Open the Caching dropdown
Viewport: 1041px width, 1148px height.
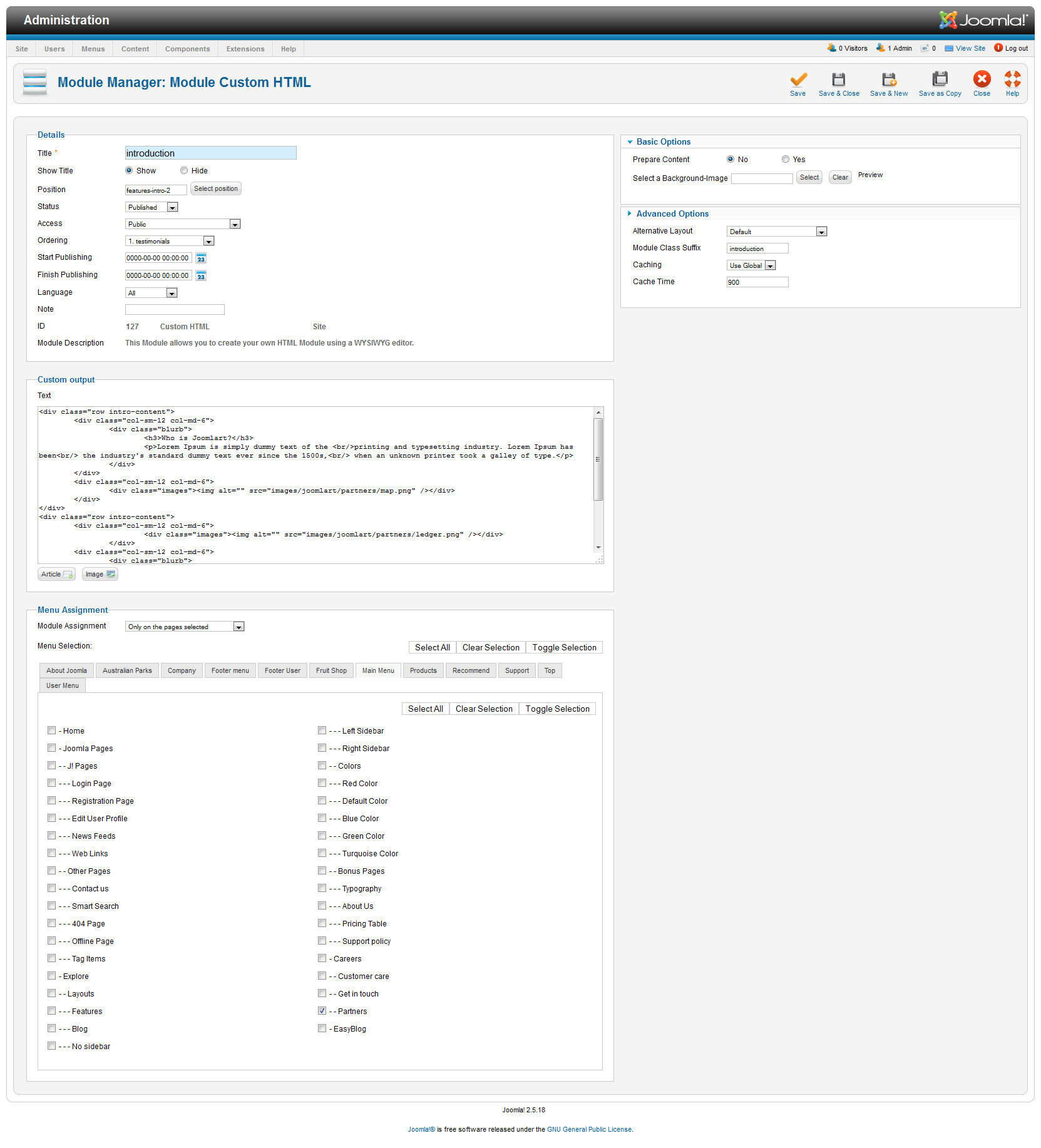(x=751, y=265)
